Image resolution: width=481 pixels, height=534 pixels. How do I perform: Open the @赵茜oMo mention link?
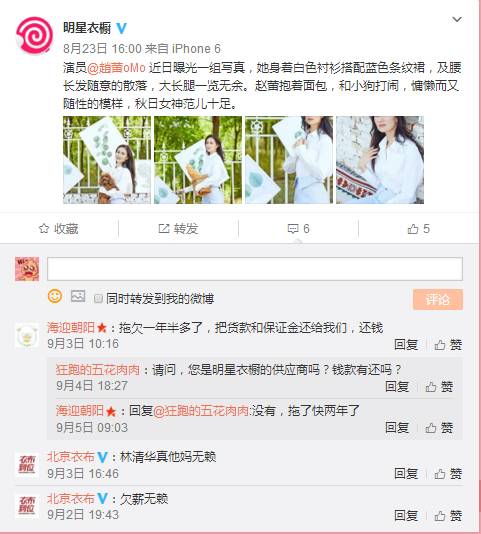coord(117,68)
